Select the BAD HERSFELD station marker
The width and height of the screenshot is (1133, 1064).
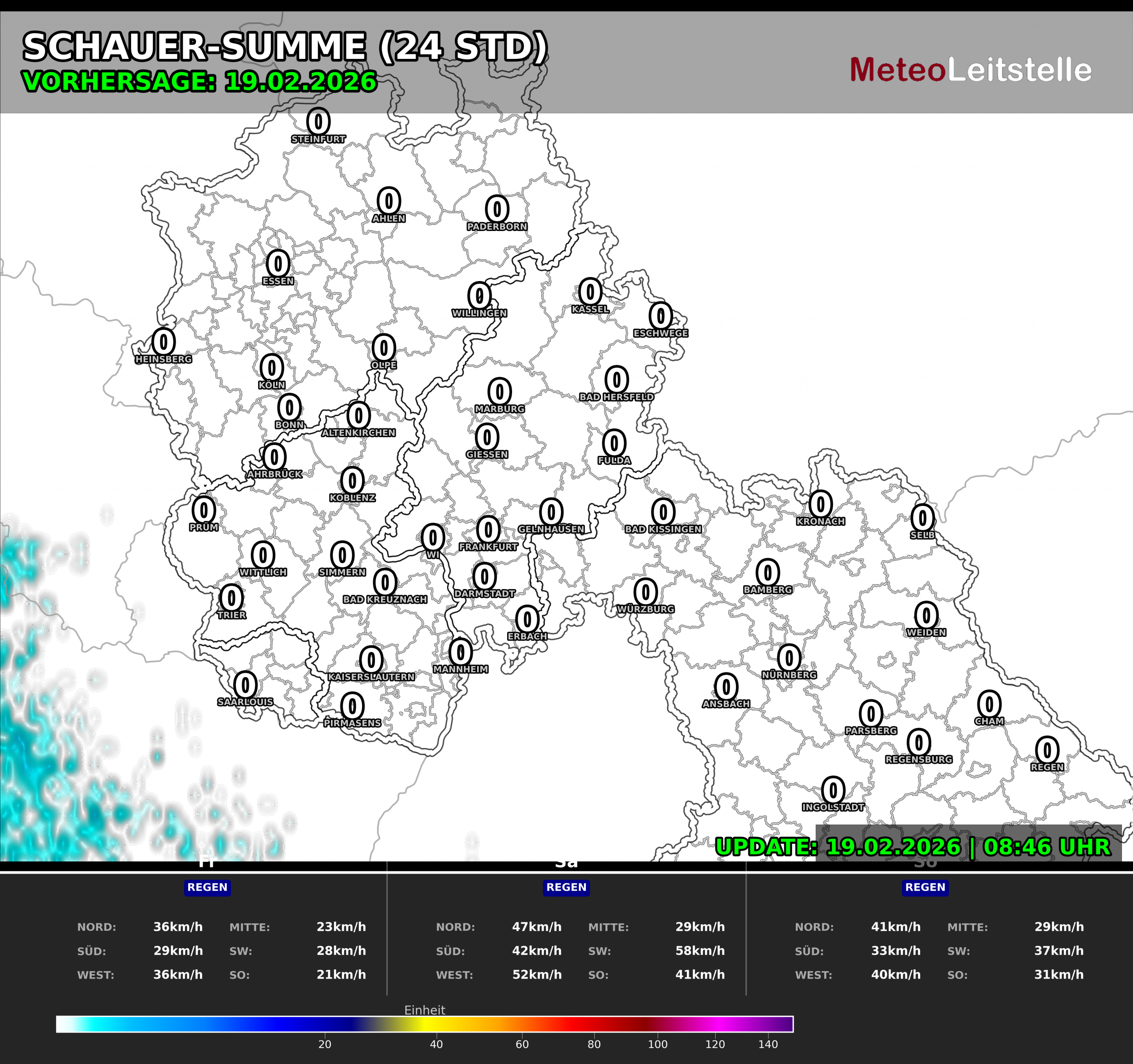pos(616,380)
